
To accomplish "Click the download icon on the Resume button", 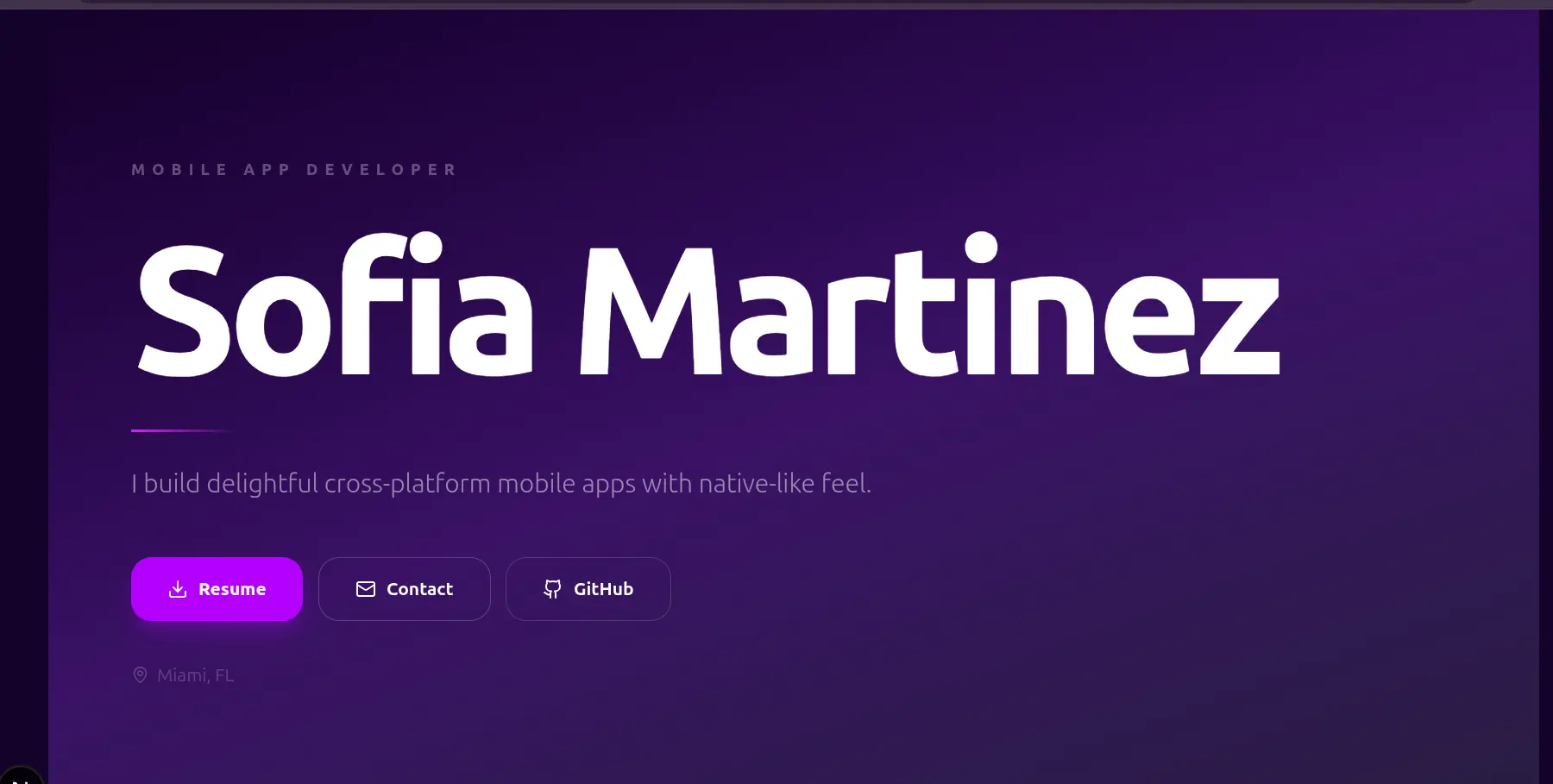I will coord(178,589).
